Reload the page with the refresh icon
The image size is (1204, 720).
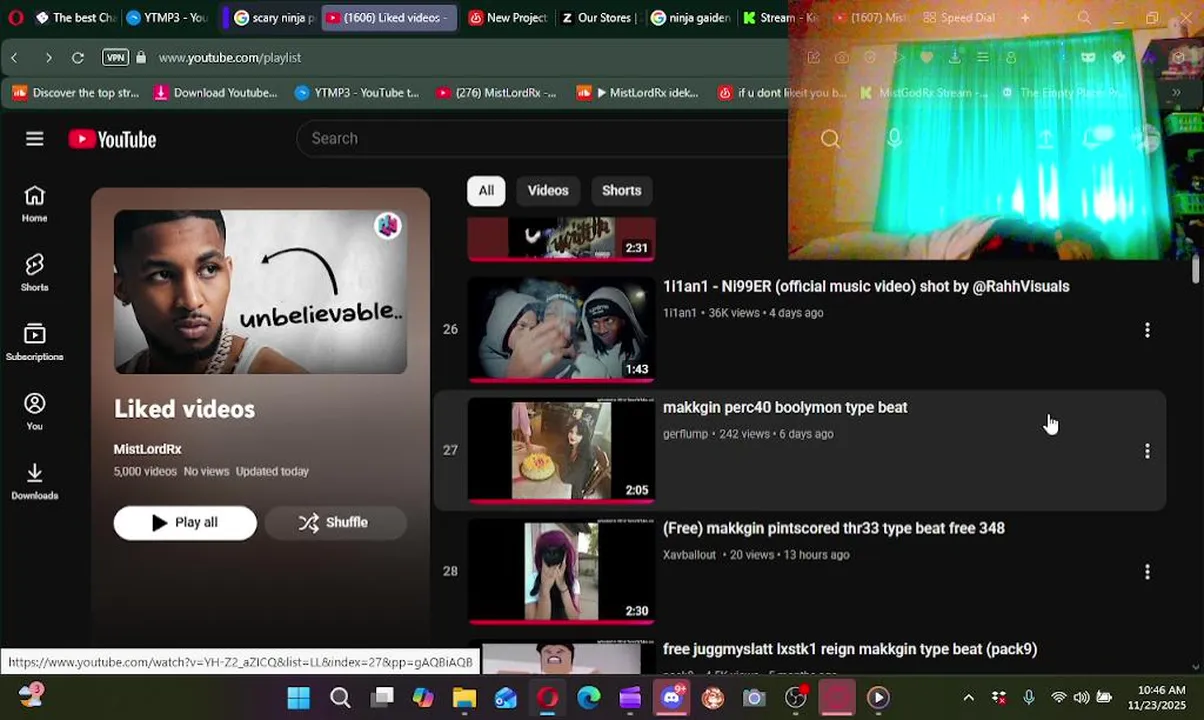pyautogui.click(x=78, y=58)
